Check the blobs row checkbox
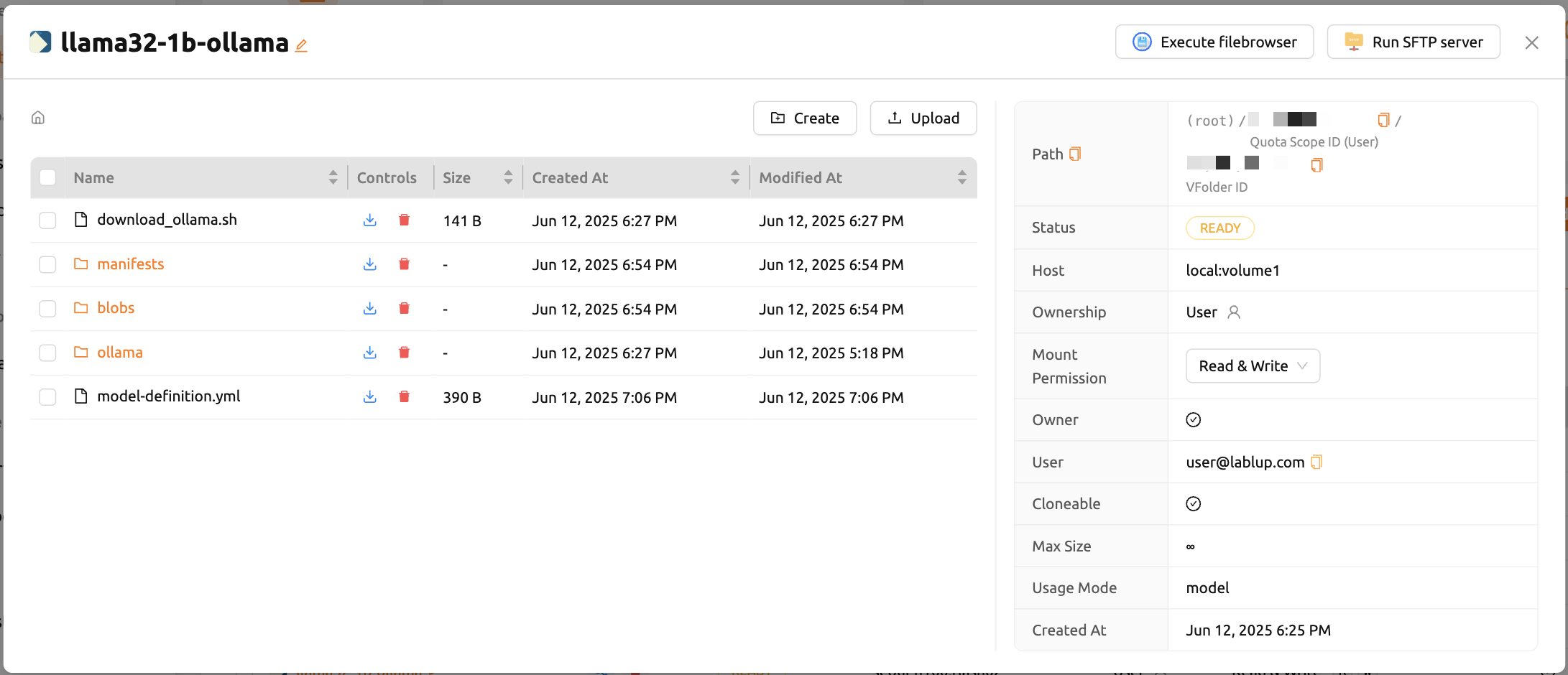Viewport: 1568px width, 675px height. (48, 308)
